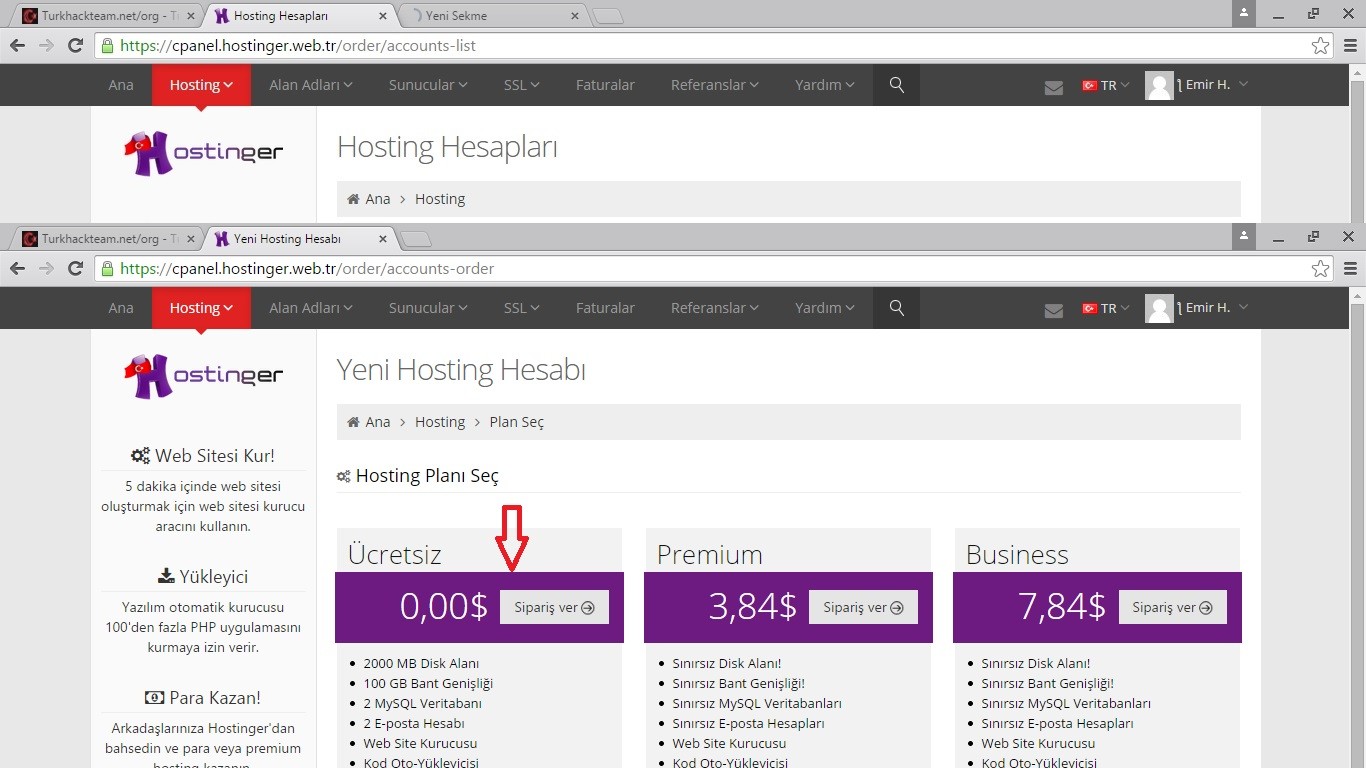The height and width of the screenshot is (768, 1366).
Task: Switch to the Yeni Sekme tab
Action: pos(490,16)
